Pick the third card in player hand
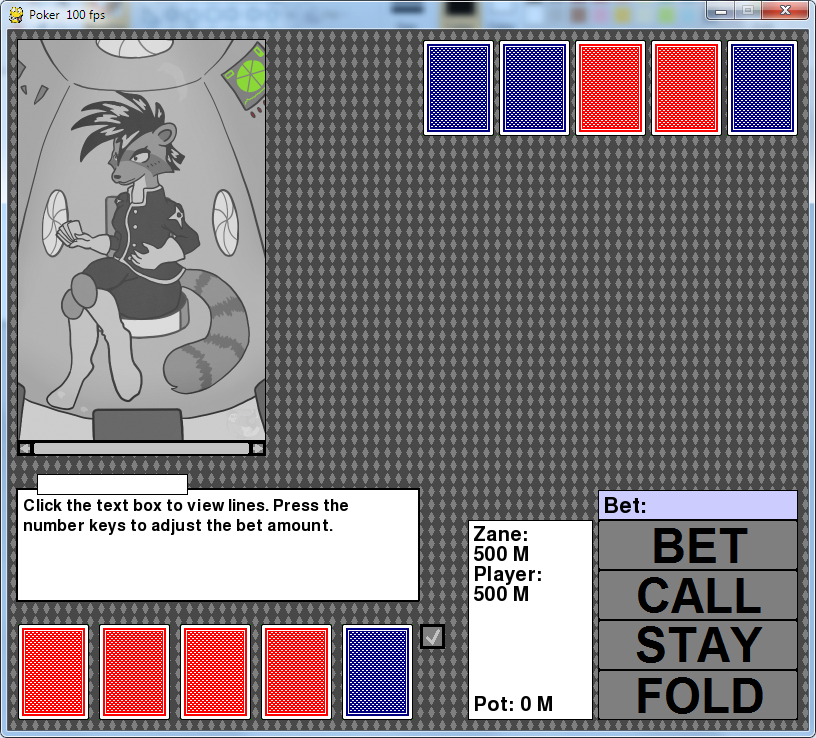 click(x=216, y=672)
